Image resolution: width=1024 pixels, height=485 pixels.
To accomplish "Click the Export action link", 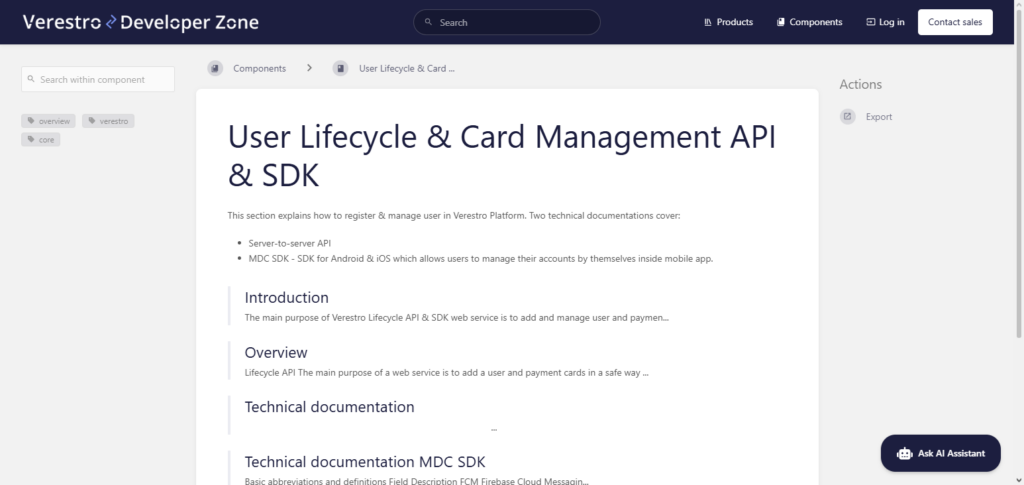I will point(866,117).
